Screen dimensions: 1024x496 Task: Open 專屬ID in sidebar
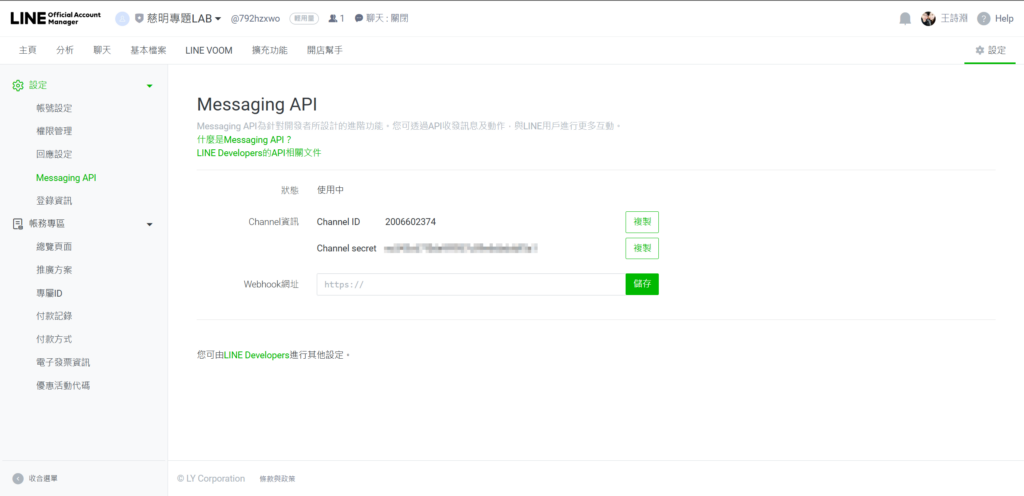click(50, 293)
